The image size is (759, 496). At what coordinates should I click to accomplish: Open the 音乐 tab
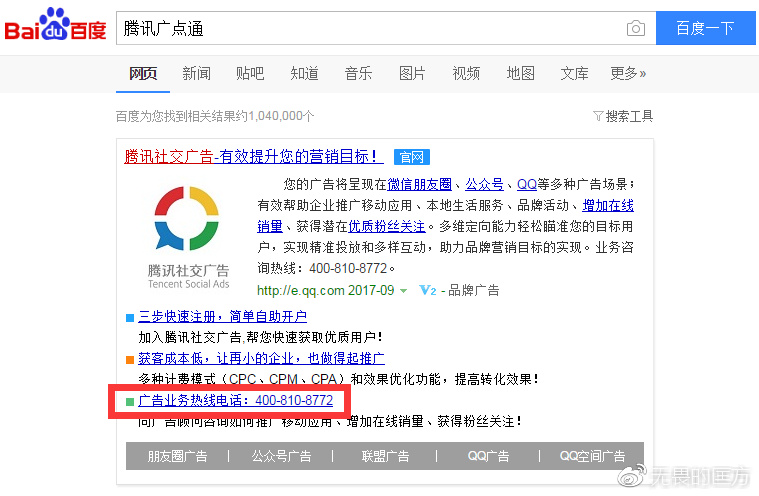(x=358, y=74)
